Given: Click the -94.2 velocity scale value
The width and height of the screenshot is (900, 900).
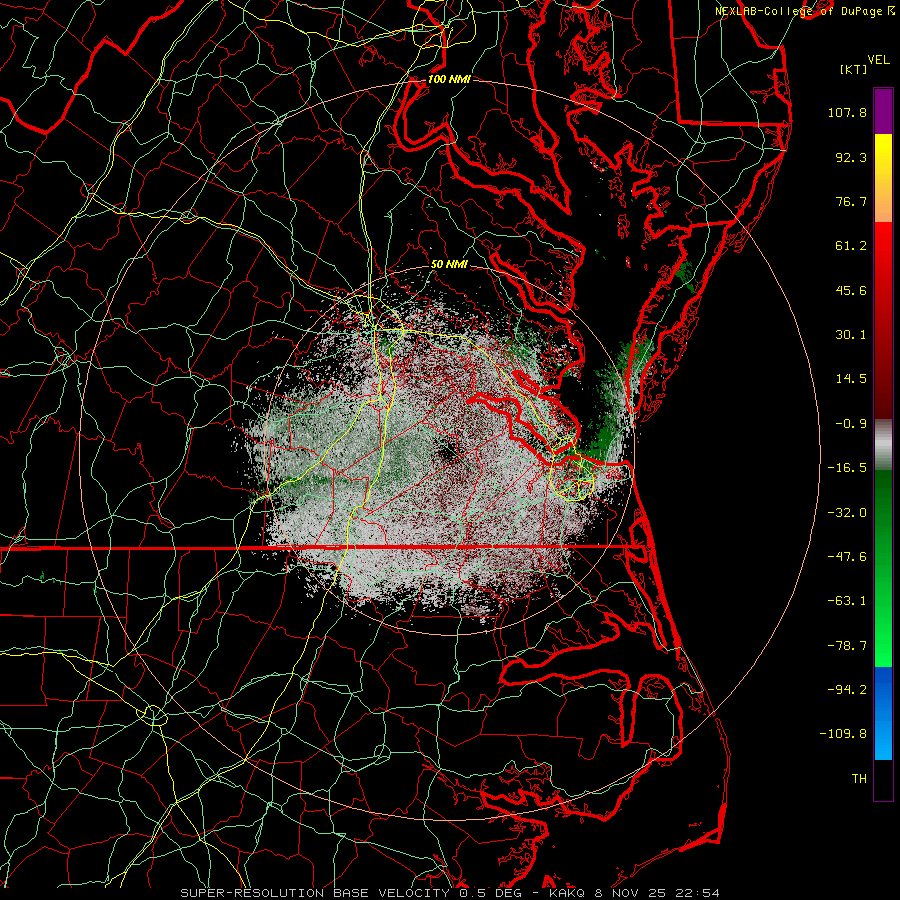Looking at the screenshot, I should click(x=847, y=690).
